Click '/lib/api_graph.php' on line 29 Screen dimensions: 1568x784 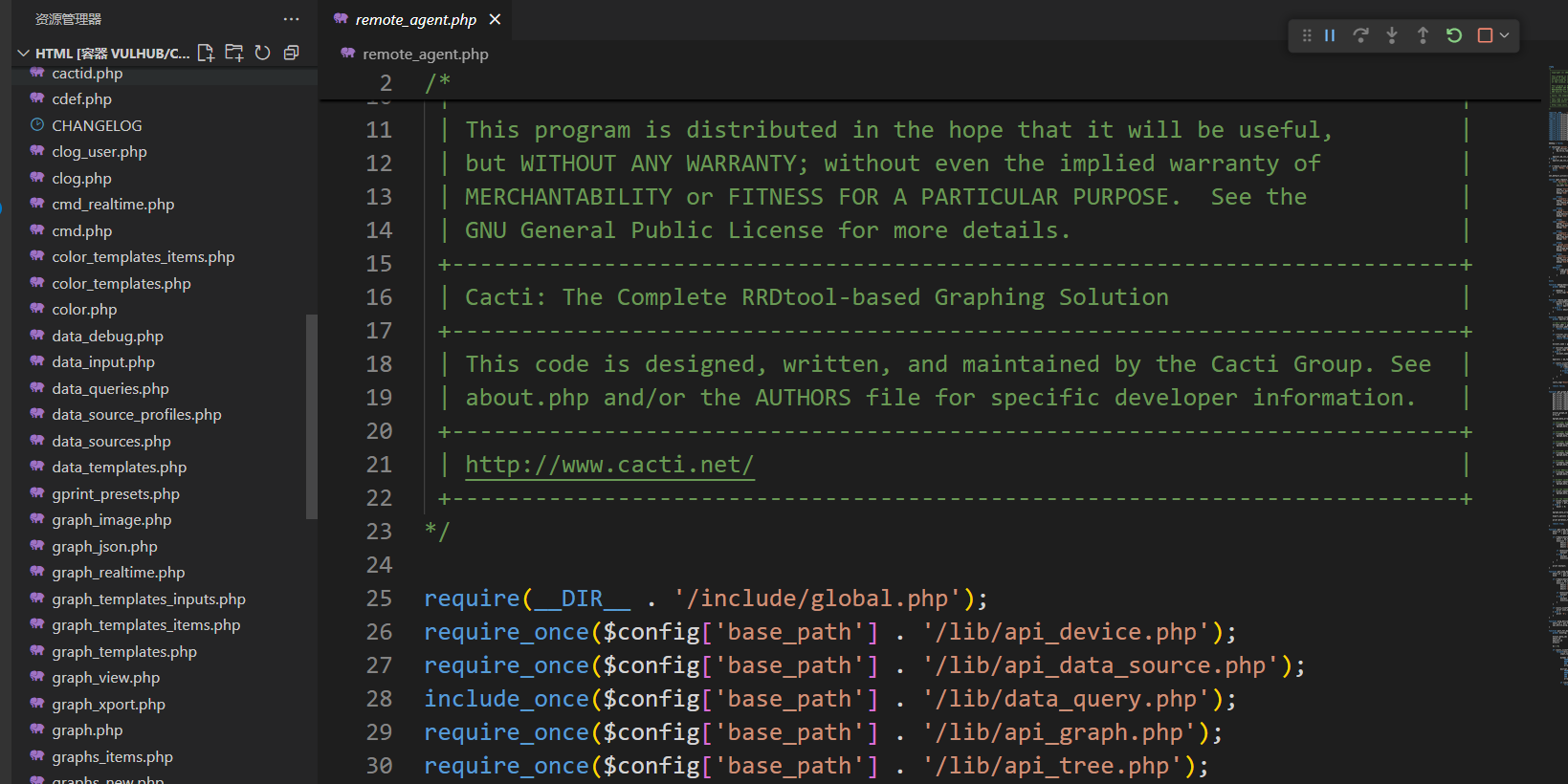[1060, 732]
